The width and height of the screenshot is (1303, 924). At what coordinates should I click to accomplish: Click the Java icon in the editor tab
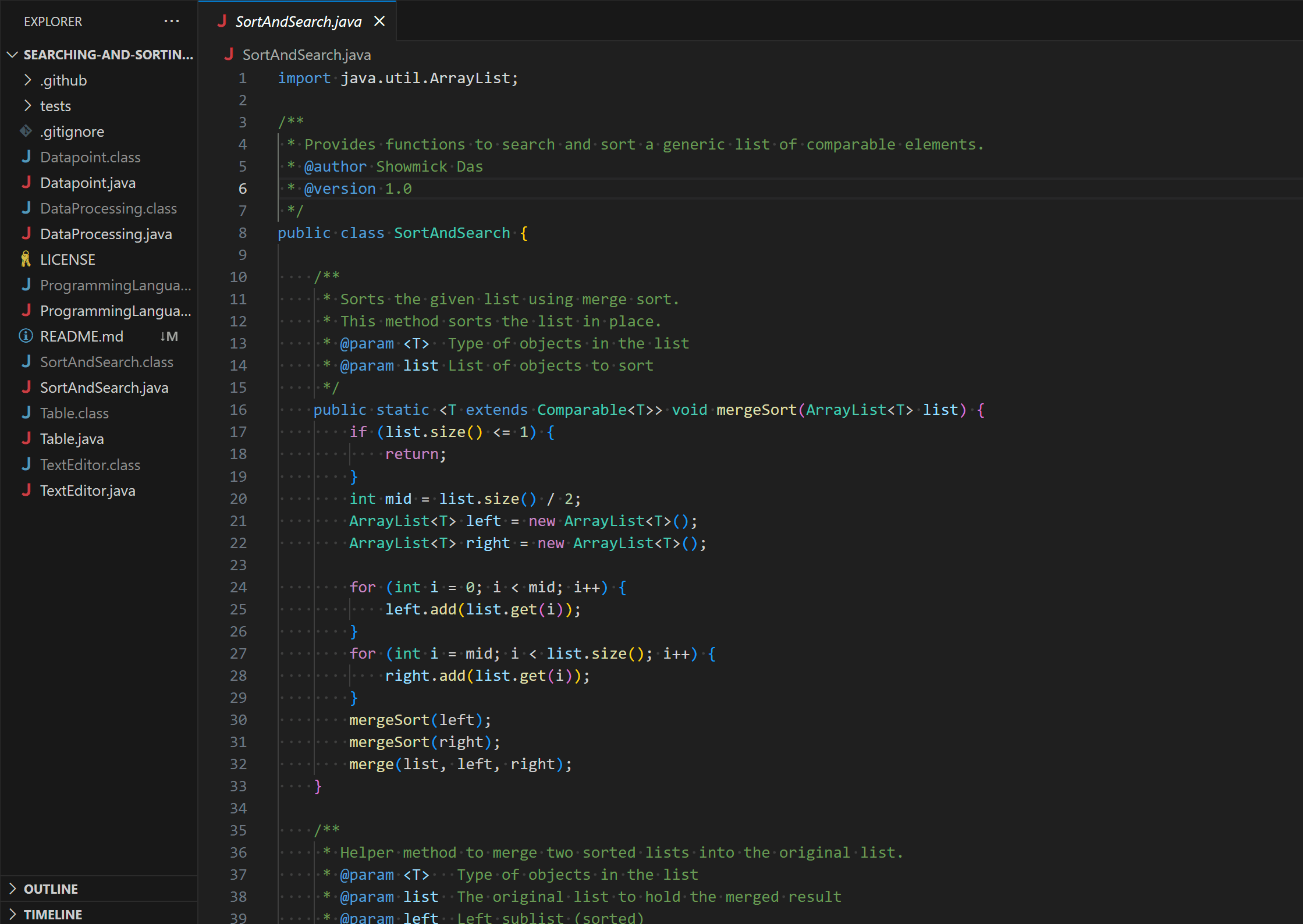(x=222, y=22)
